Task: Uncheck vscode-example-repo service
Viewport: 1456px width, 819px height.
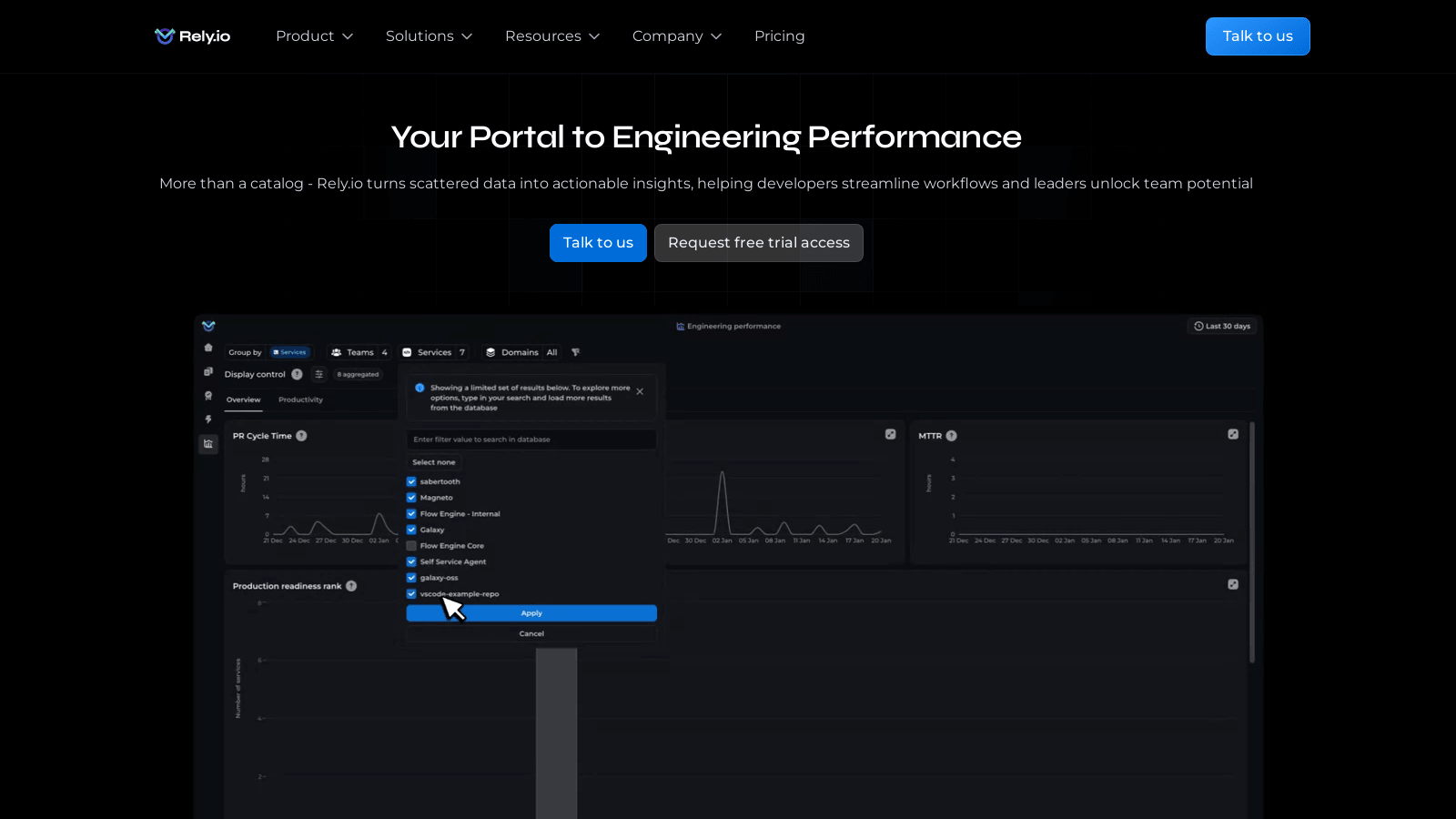Action: 411,593
